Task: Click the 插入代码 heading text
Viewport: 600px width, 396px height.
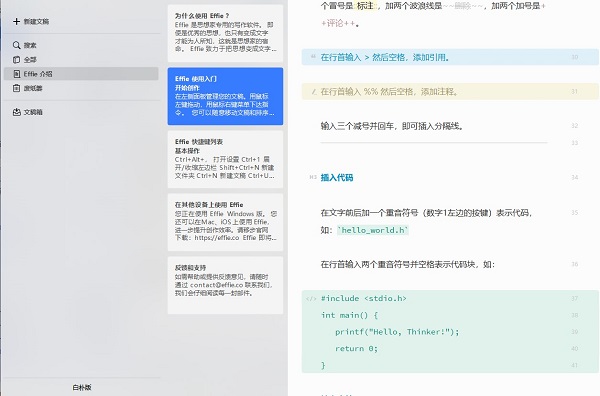Action: click(x=337, y=177)
